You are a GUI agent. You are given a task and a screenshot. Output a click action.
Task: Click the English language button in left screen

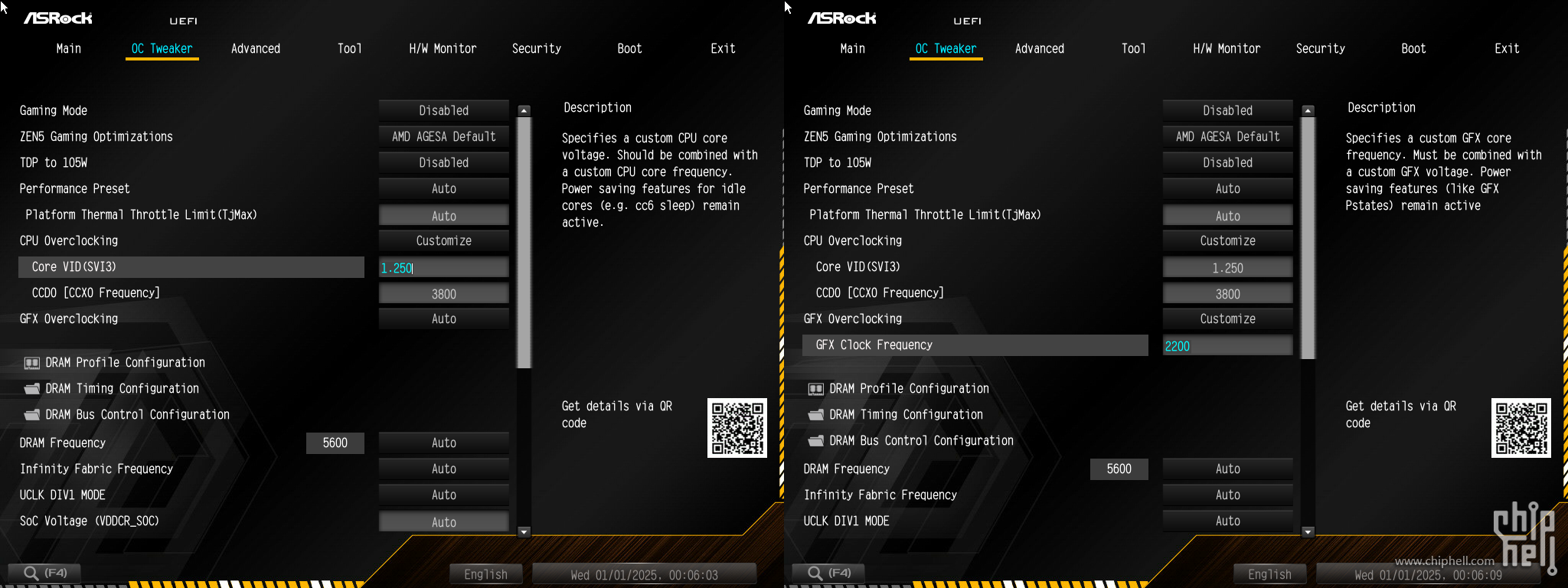(x=485, y=574)
